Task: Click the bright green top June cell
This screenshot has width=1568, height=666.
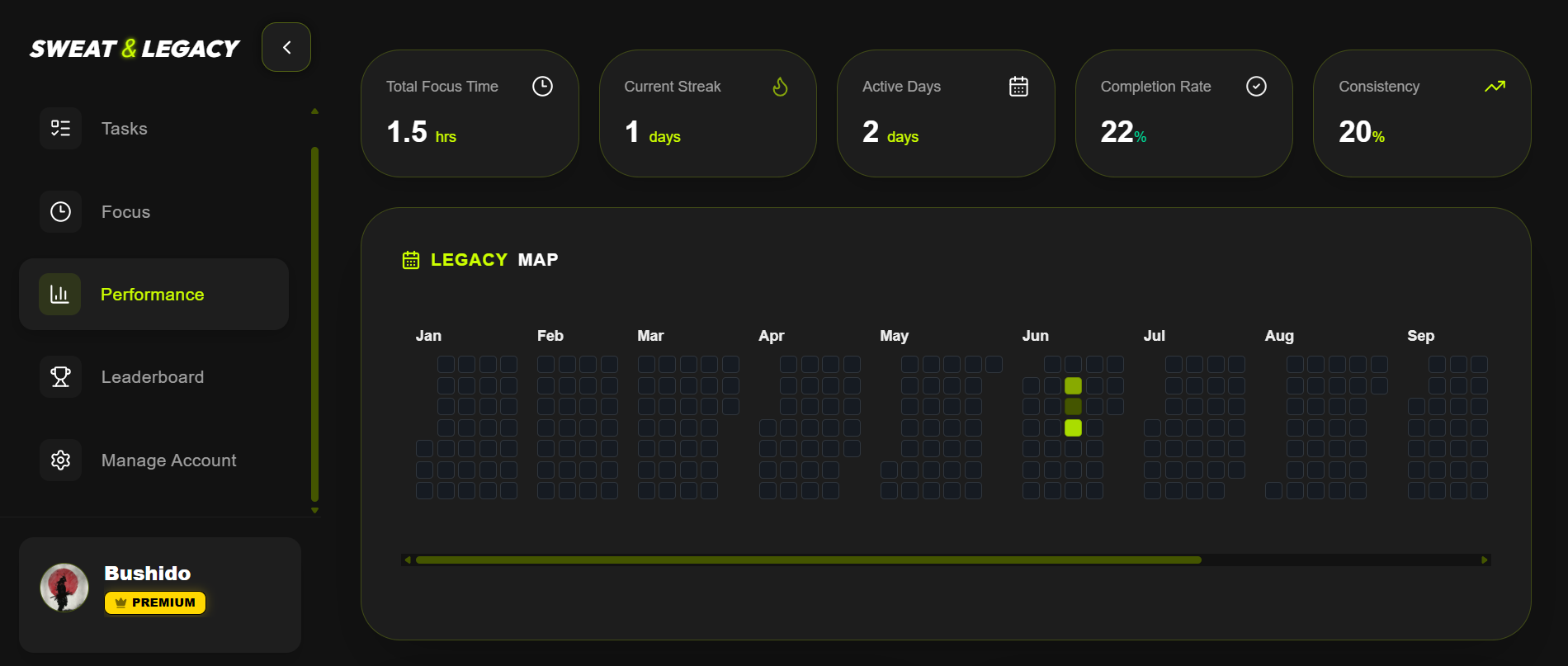Action: (1073, 385)
